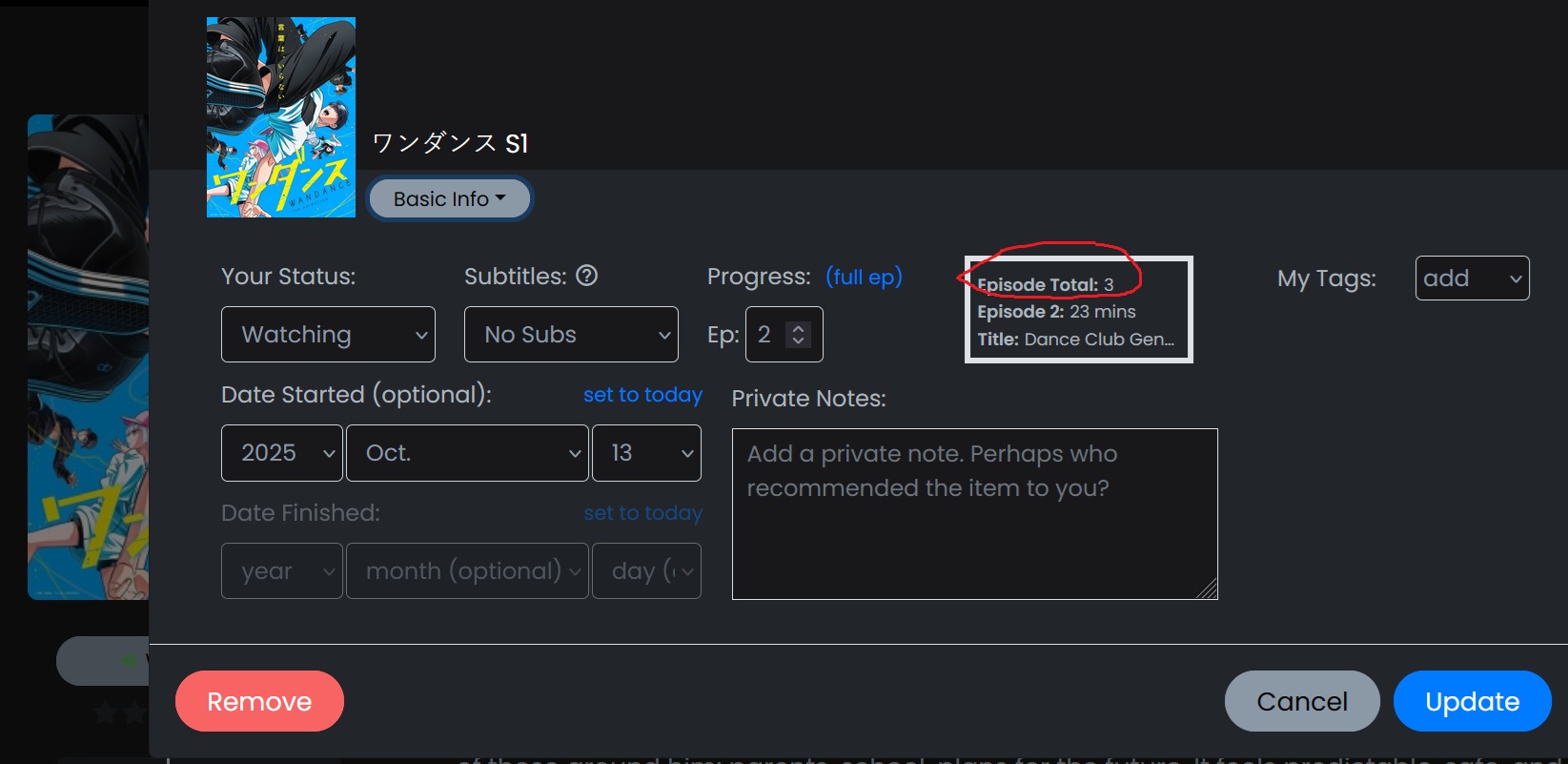1568x764 pixels.
Task: Set Date Finished to today
Action: click(642, 513)
